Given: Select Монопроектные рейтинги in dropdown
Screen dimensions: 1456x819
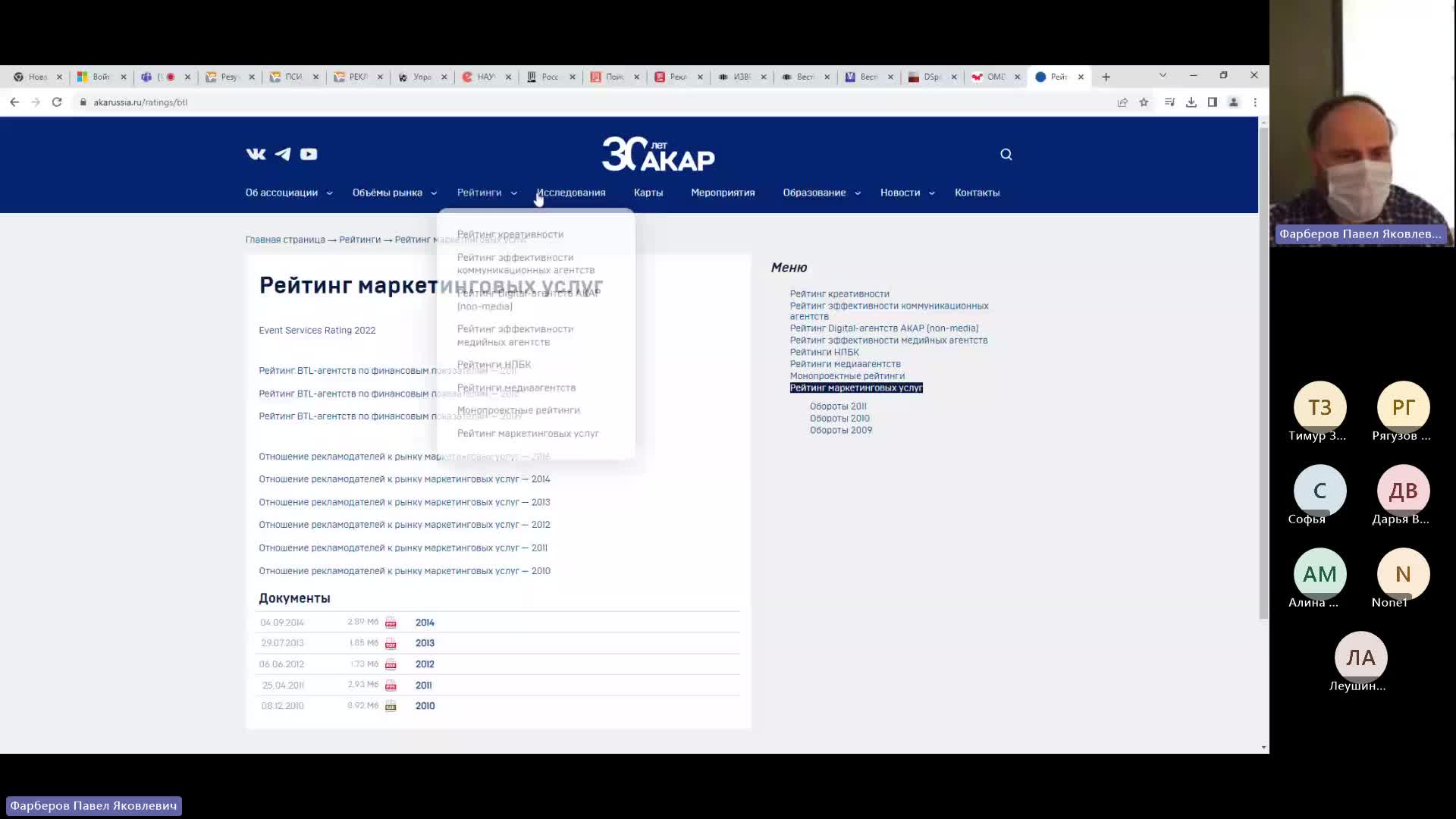Looking at the screenshot, I should tap(519, 410).
